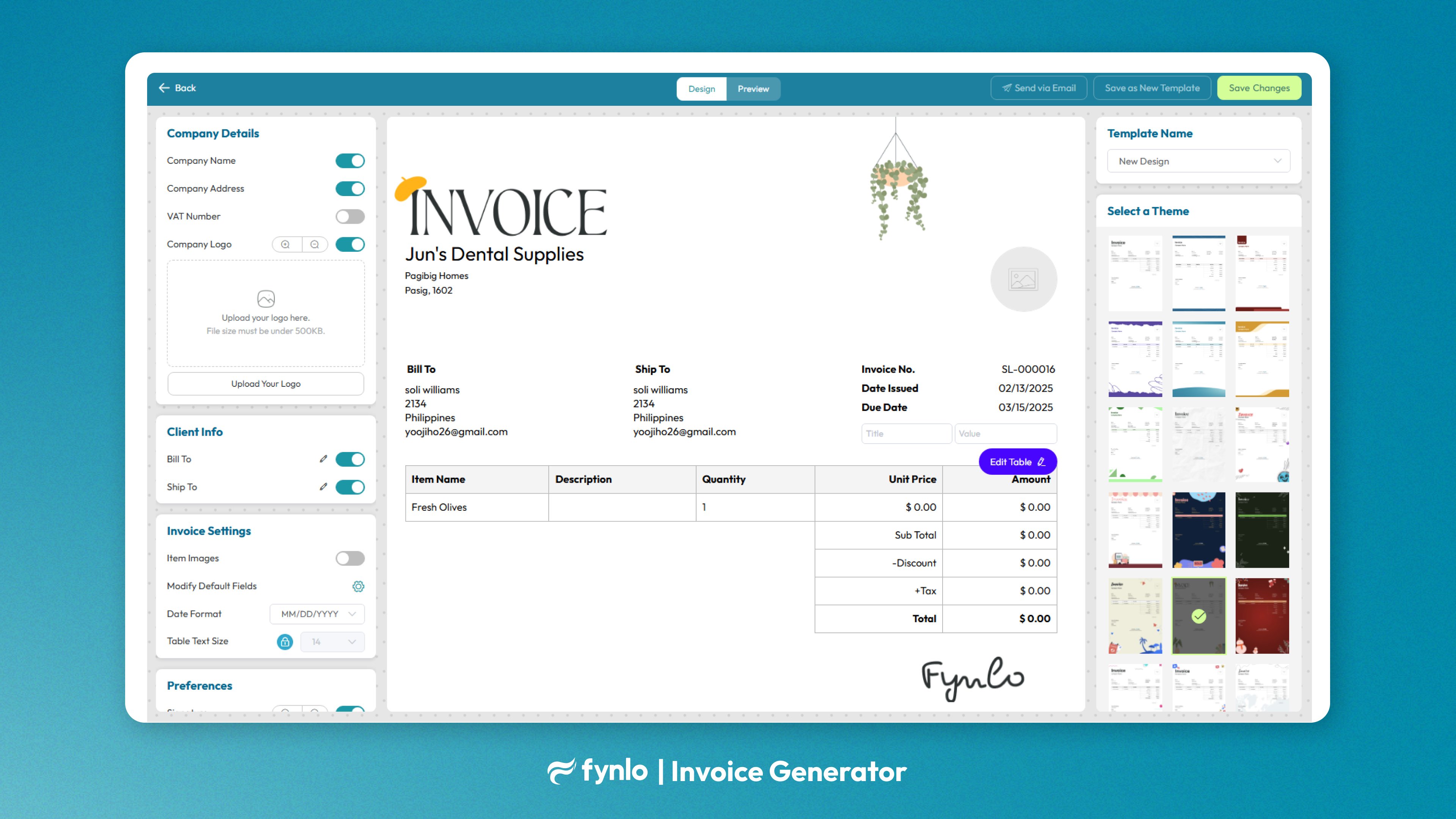Open the Table Text Size dropdown
1456x819 pixels.
333,642
